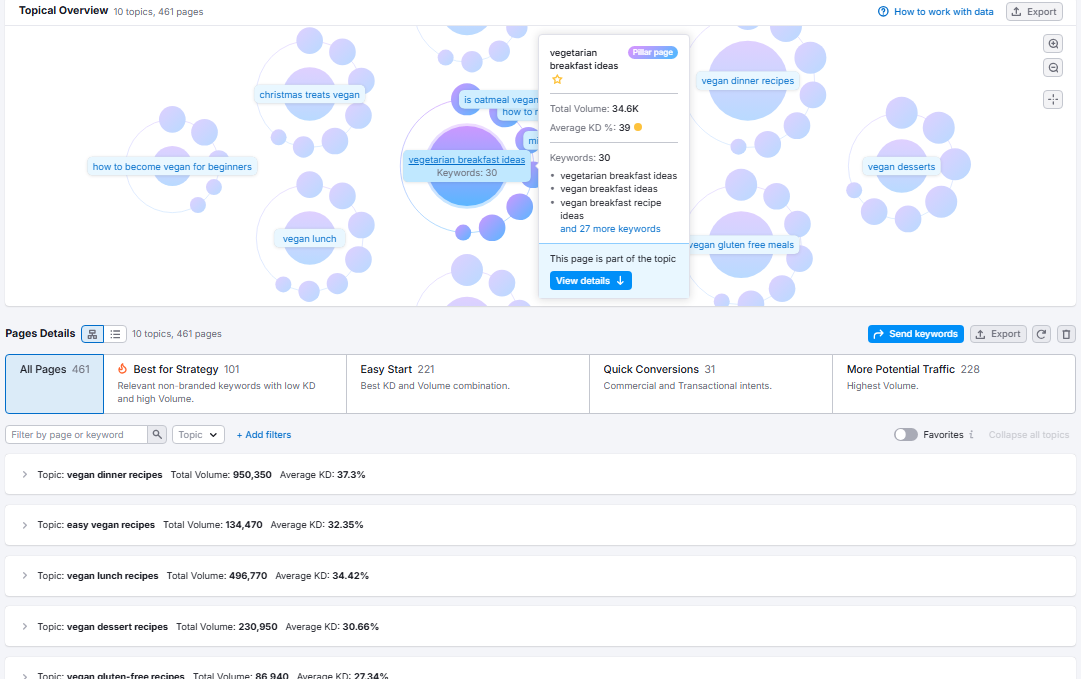The width and height of the screenshot is (1081, 679).
Task: Expand the vegan lunch recipes topic row
Action: point(25,576)
